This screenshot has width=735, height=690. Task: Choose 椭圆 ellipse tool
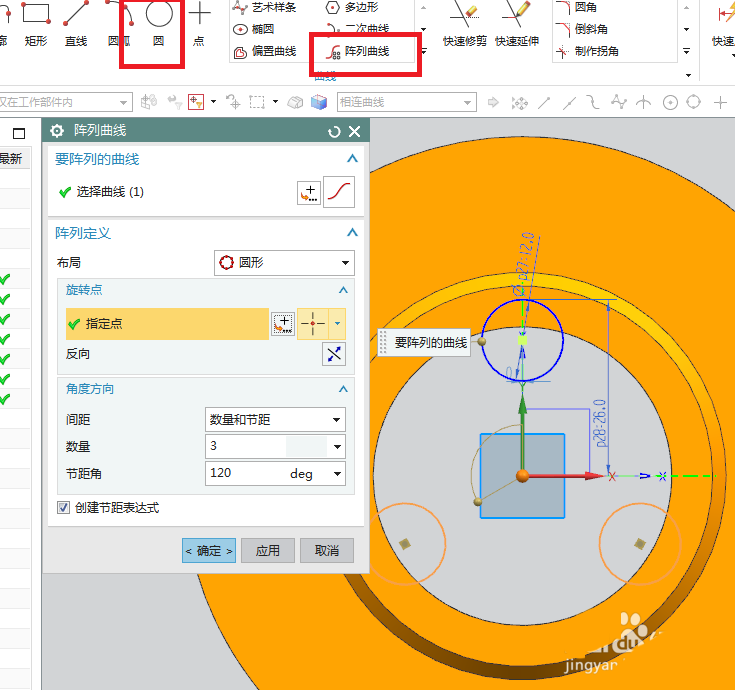[x=254, y=29]
